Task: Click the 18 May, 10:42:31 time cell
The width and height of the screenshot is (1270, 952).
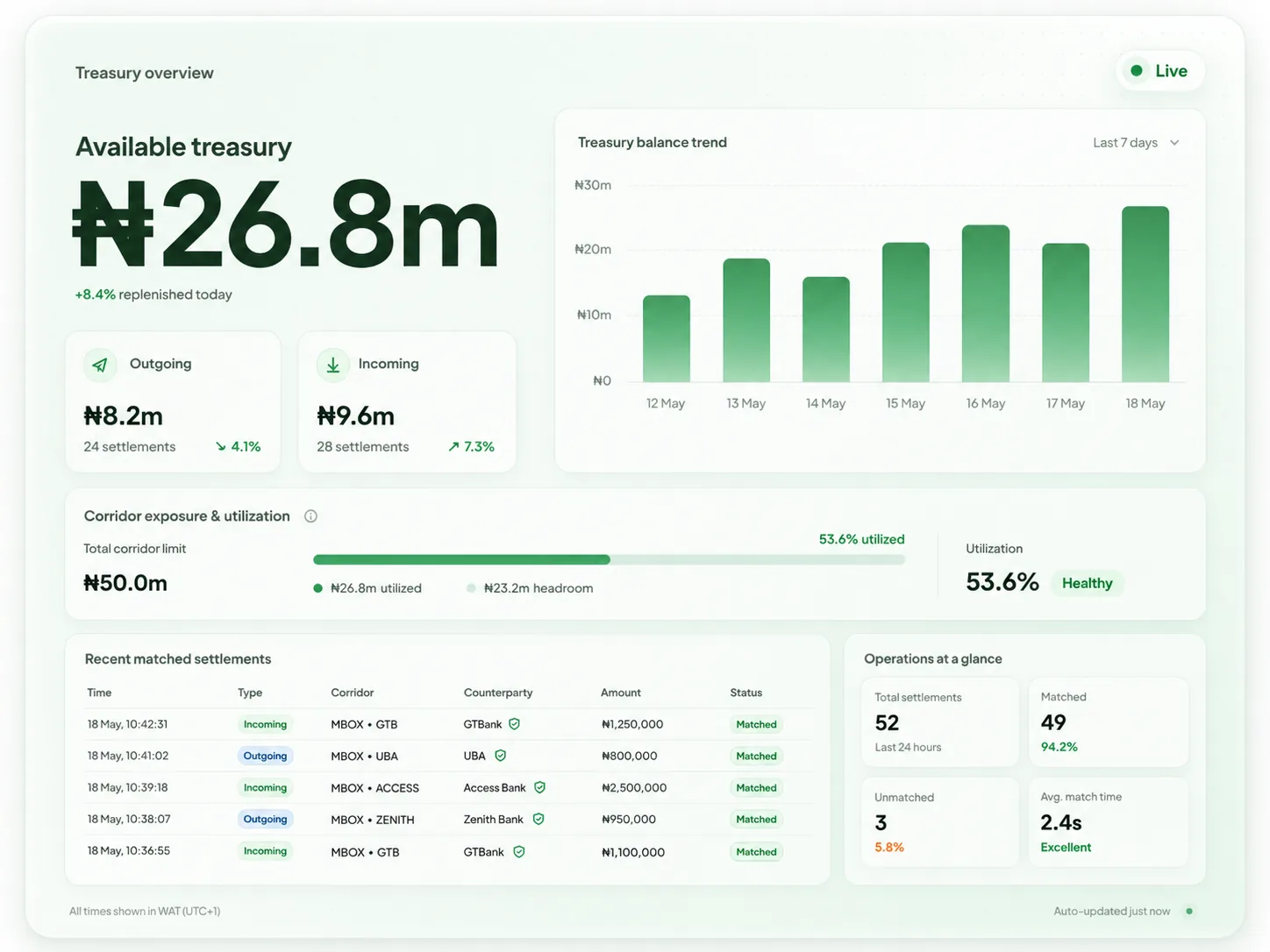Action: (127, 724)
